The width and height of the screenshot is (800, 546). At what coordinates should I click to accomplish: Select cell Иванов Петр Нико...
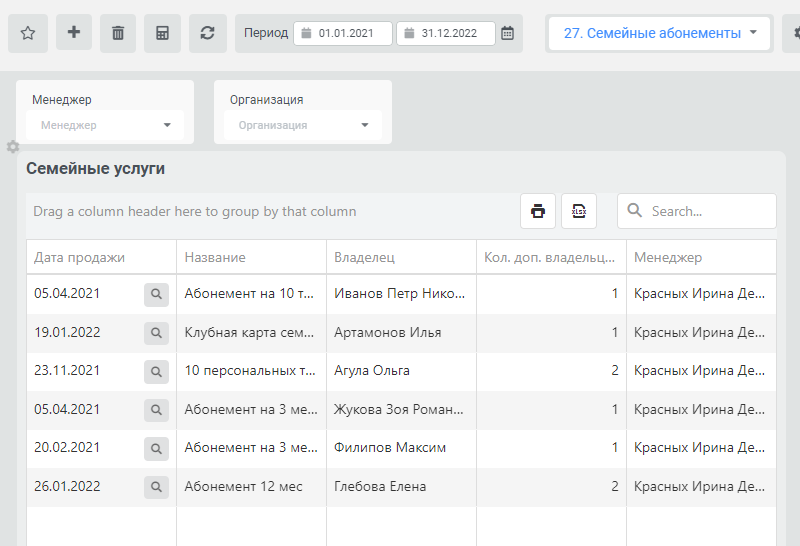pyautogui.click(x=402, y=294)
